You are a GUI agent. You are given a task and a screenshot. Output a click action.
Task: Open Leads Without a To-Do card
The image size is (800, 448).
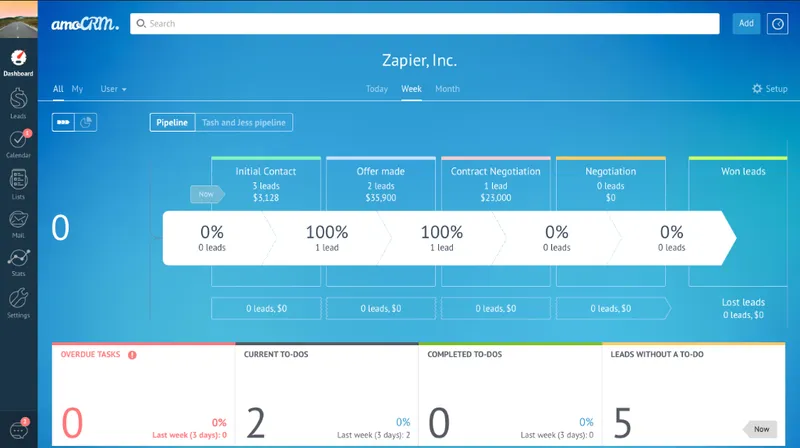tap(693, 395)
